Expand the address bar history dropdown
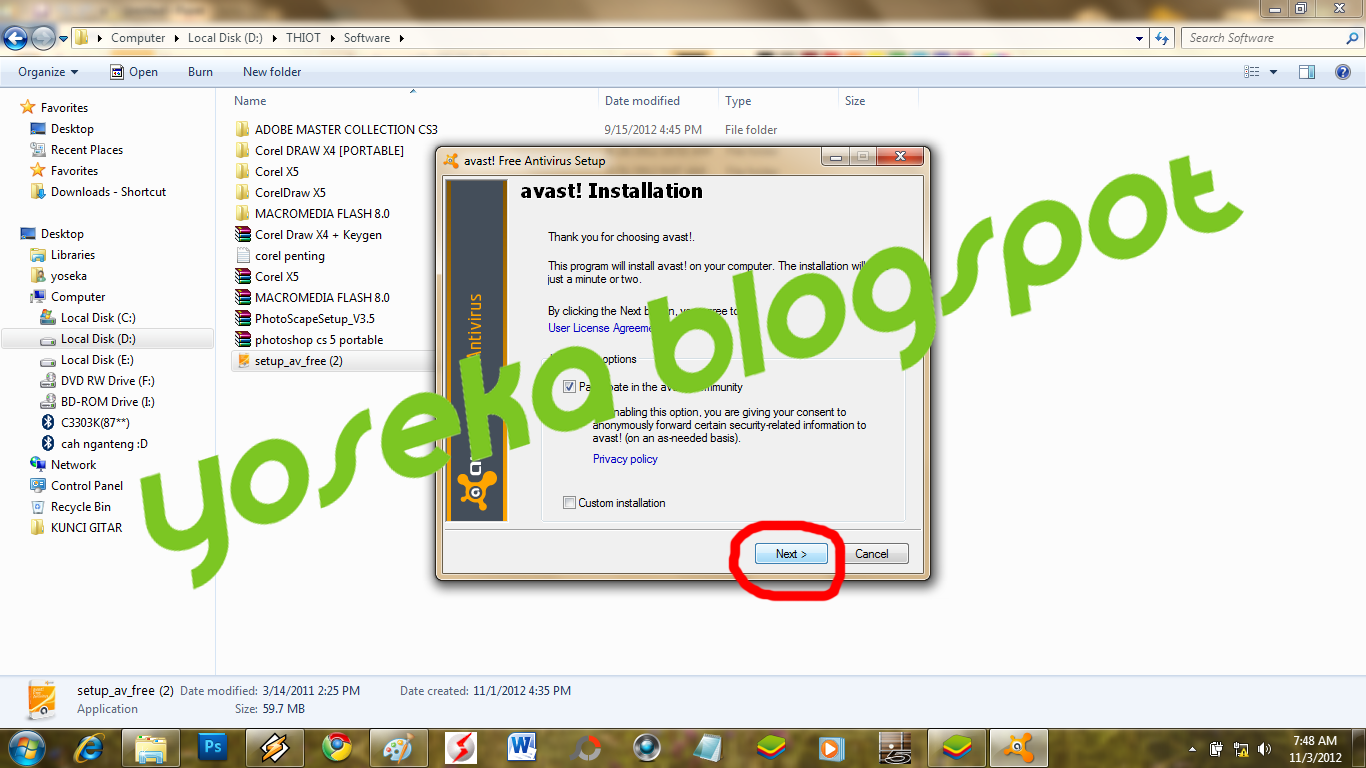1366x768 pixels. [x=1140, y=38]
